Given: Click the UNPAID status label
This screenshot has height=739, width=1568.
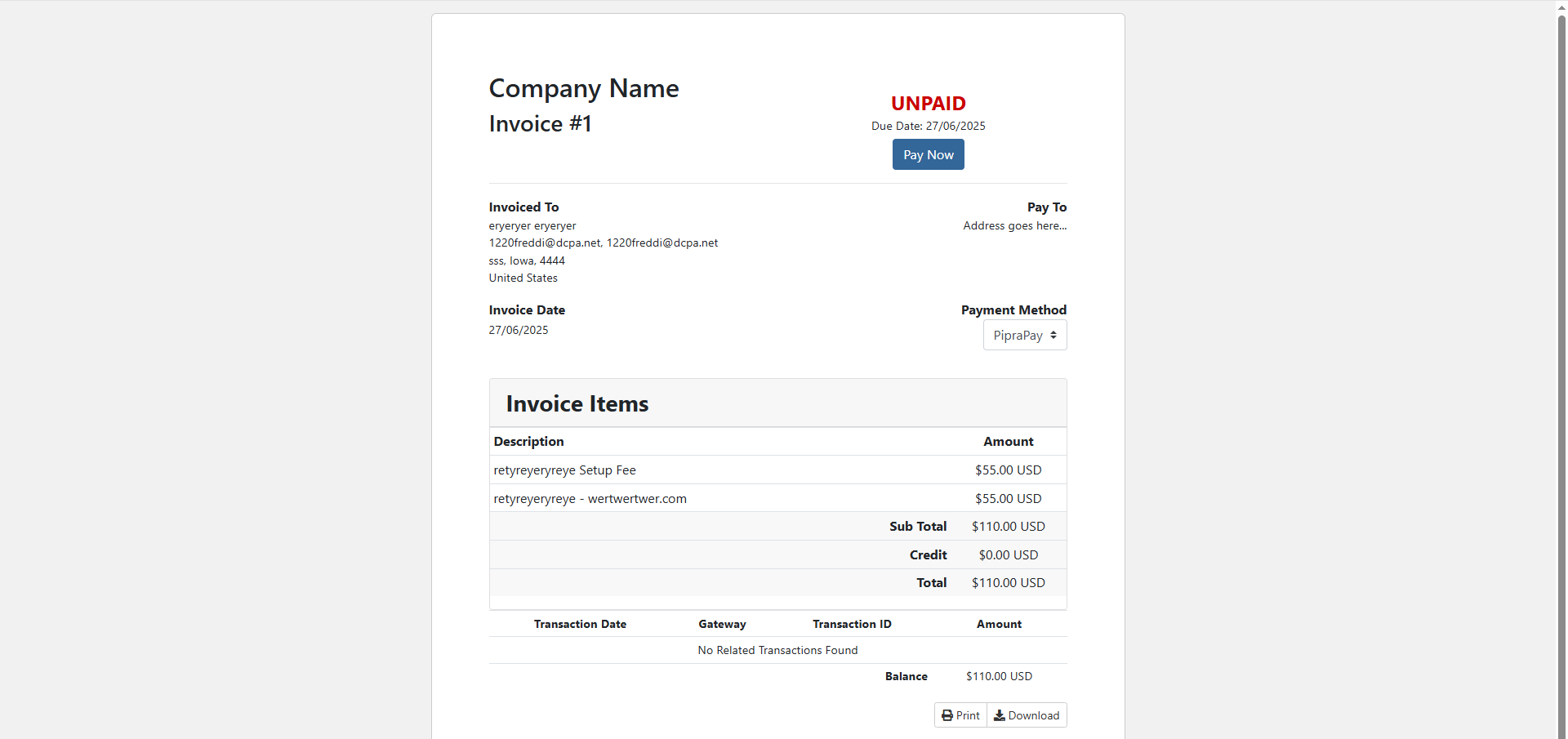Looking at the screenshot, I should (928, 104).
